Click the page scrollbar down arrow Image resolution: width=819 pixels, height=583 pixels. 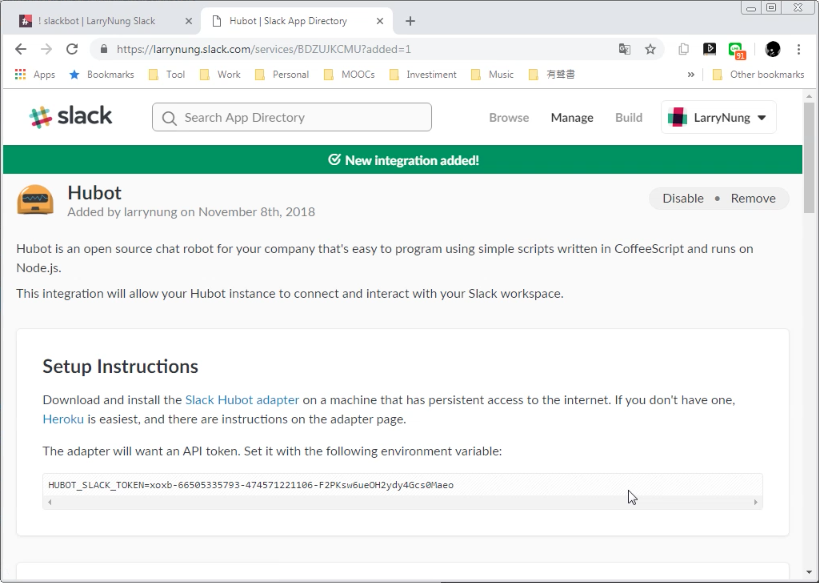pyautogui.click(x=809, y=573)
